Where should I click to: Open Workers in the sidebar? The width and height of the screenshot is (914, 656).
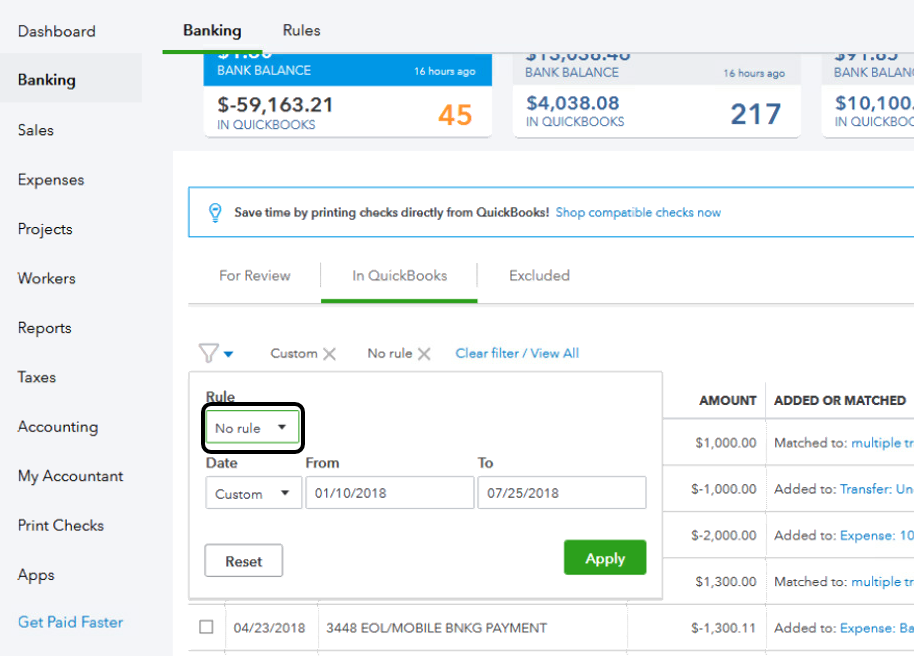[47, 278]
